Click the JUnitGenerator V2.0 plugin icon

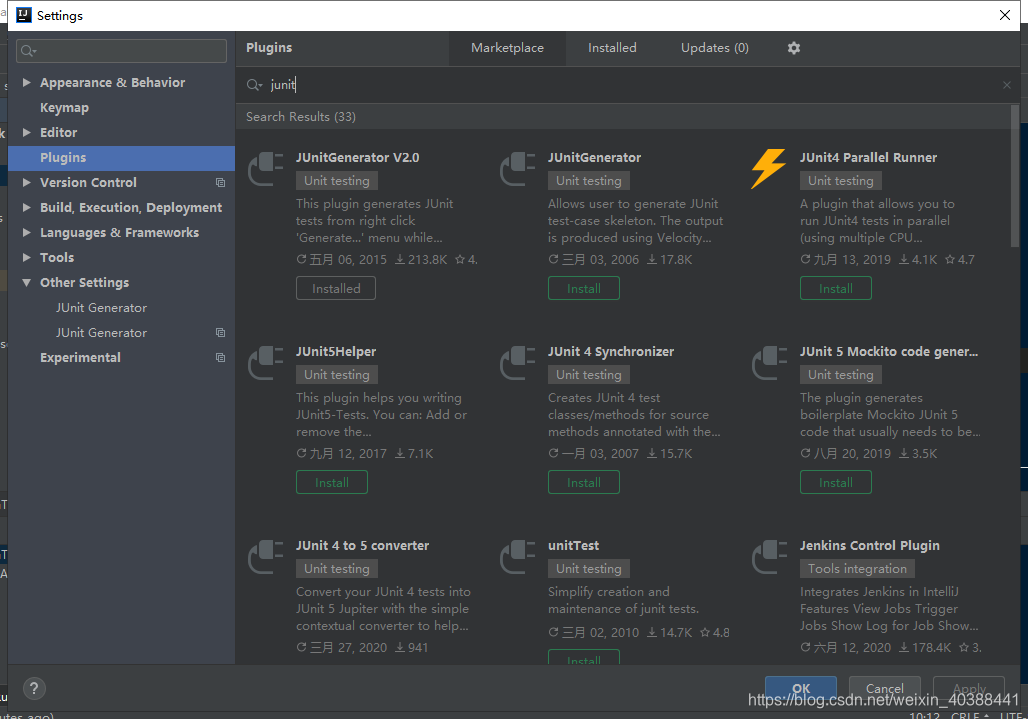coord(266,169)
